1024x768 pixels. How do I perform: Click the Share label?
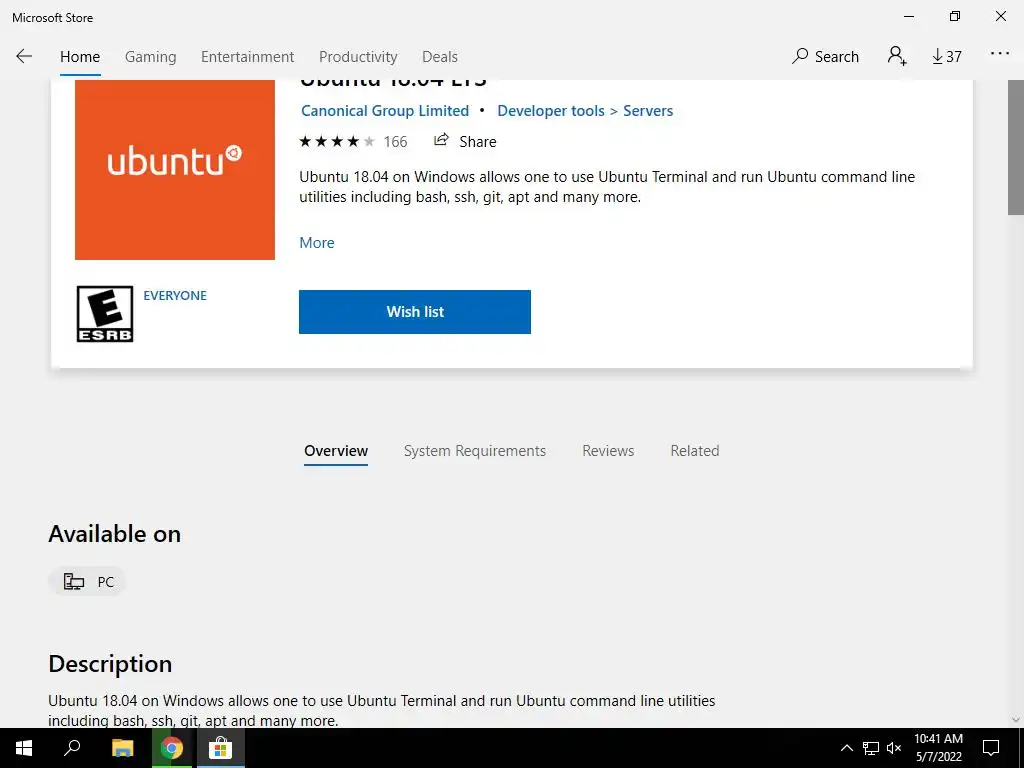477,142
